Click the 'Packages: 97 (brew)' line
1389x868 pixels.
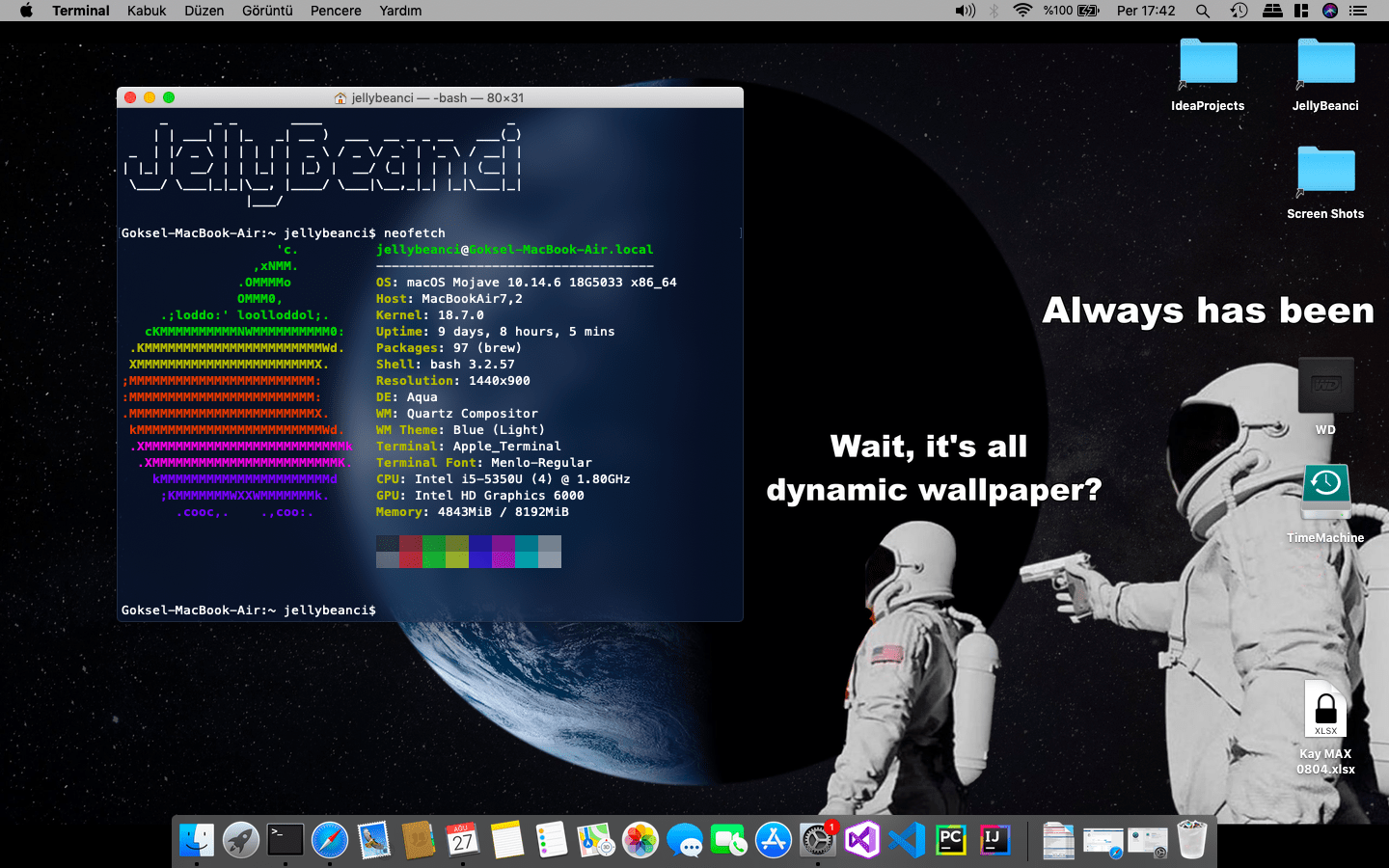449,348
